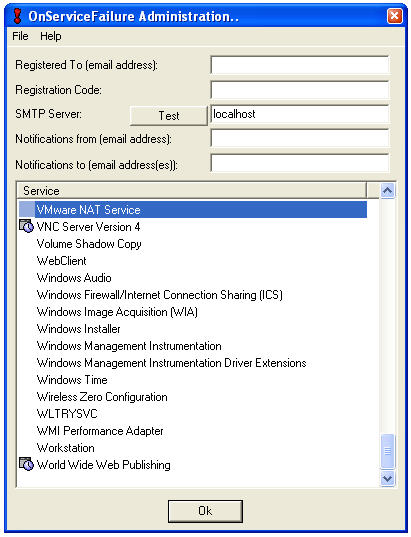Click the scroll up arrow of service list

[387, 190]
